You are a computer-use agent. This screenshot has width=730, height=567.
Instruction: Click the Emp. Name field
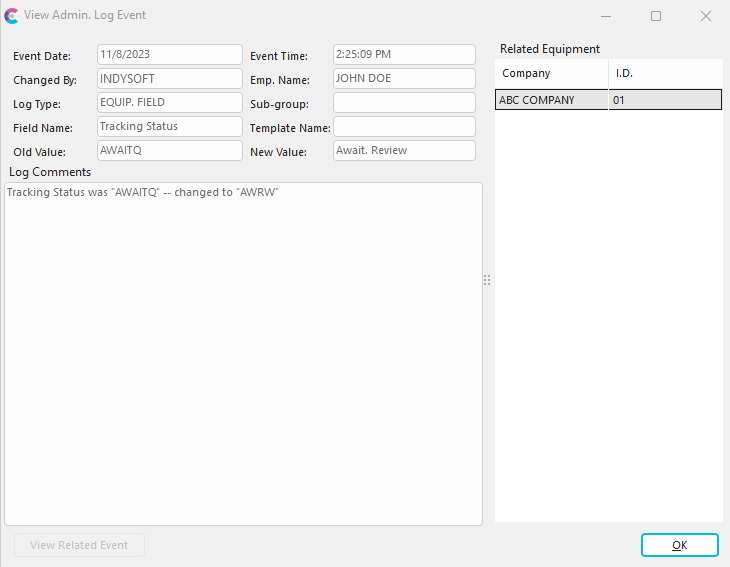(404, 79)
